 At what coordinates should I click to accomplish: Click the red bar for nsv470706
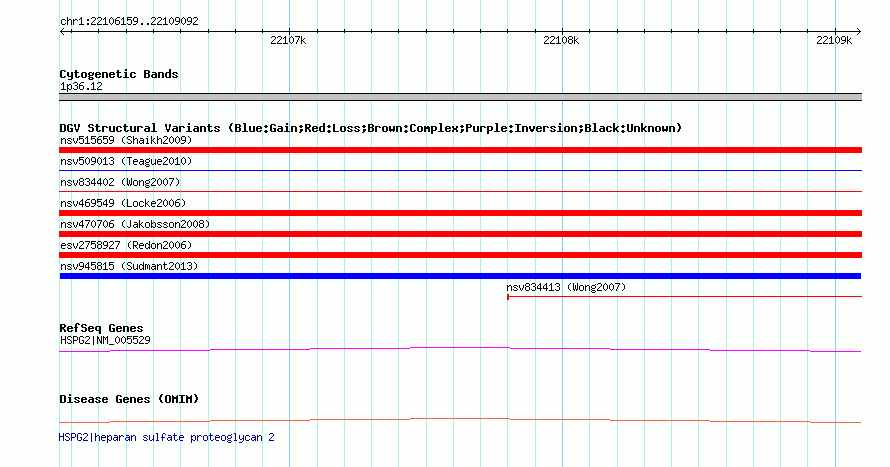[x=460, y=234]
